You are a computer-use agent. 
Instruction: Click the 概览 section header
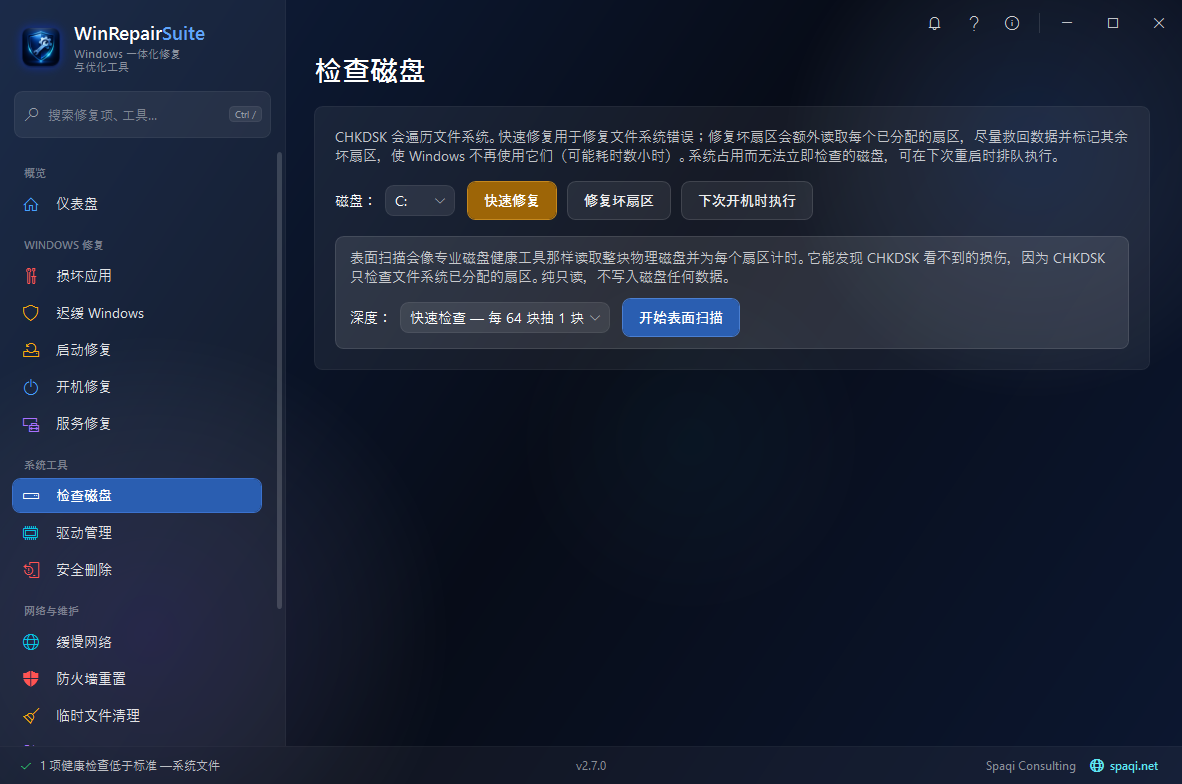pos(35,173)
